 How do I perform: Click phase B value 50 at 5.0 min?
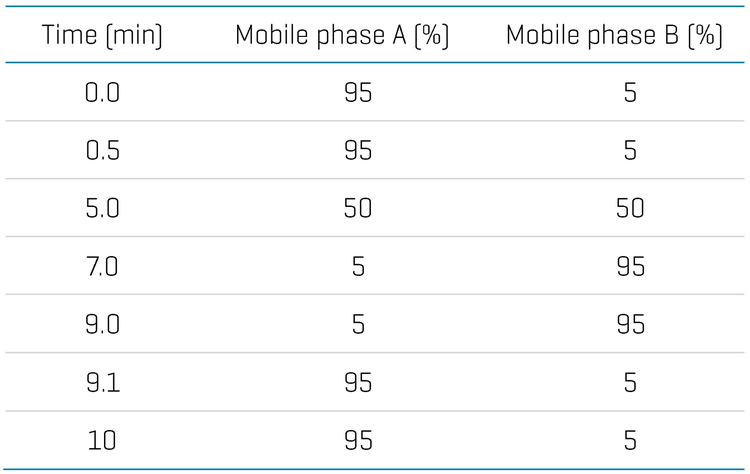[x=630, y=209]
